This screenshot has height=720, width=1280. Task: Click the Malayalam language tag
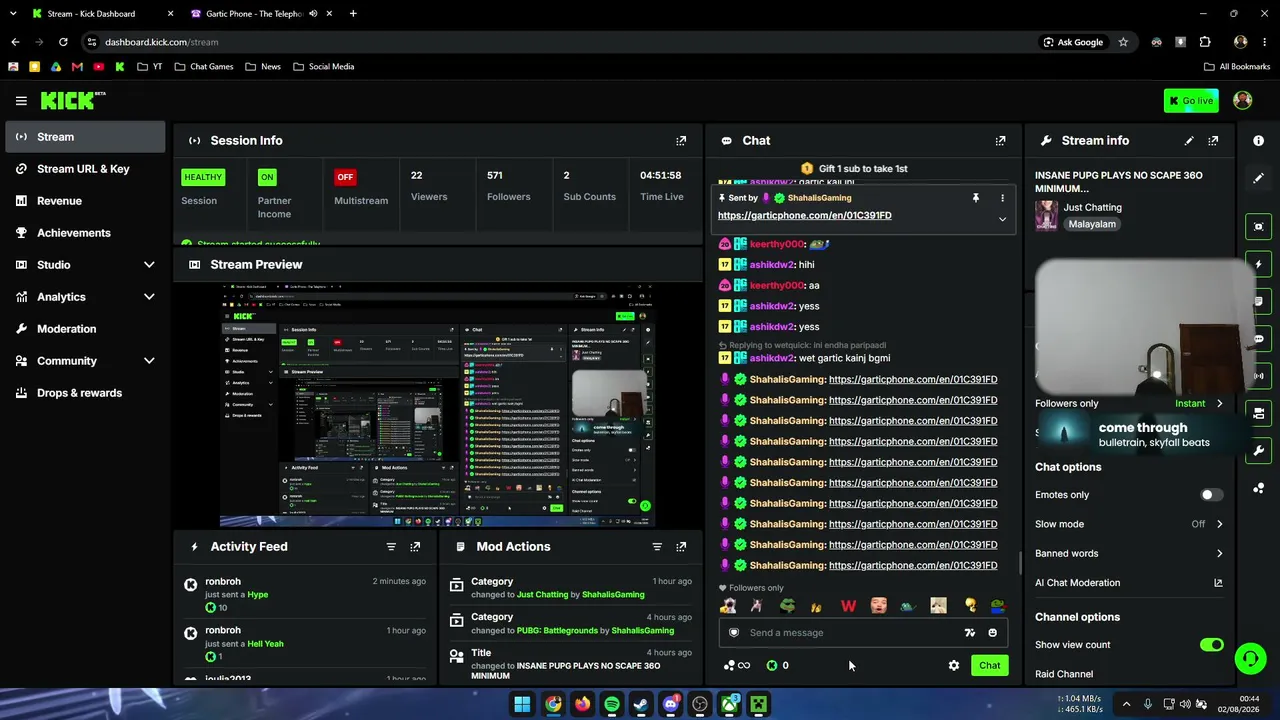1092,225
